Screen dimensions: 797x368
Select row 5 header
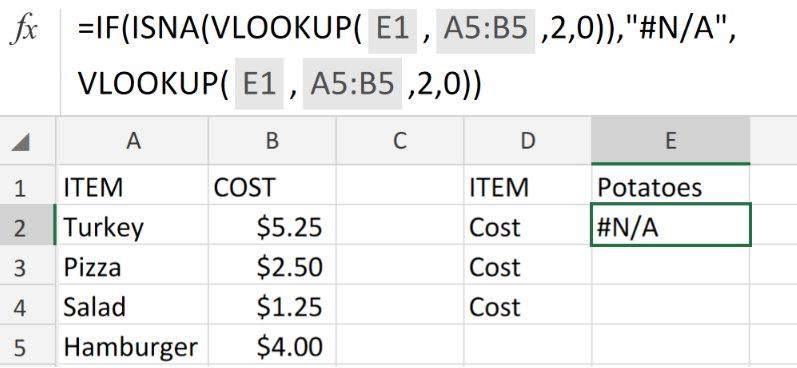(x=20, y=347)
